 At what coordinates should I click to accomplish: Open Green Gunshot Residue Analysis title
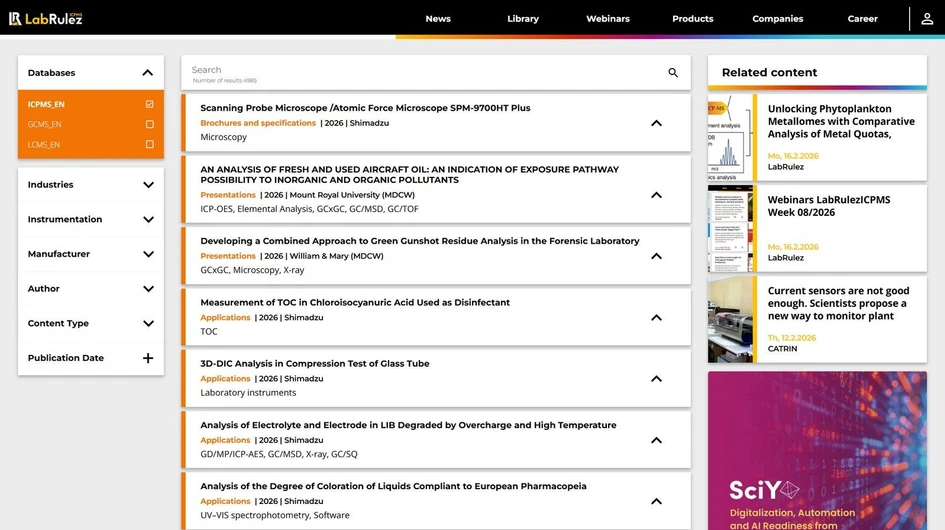point(419,241)
